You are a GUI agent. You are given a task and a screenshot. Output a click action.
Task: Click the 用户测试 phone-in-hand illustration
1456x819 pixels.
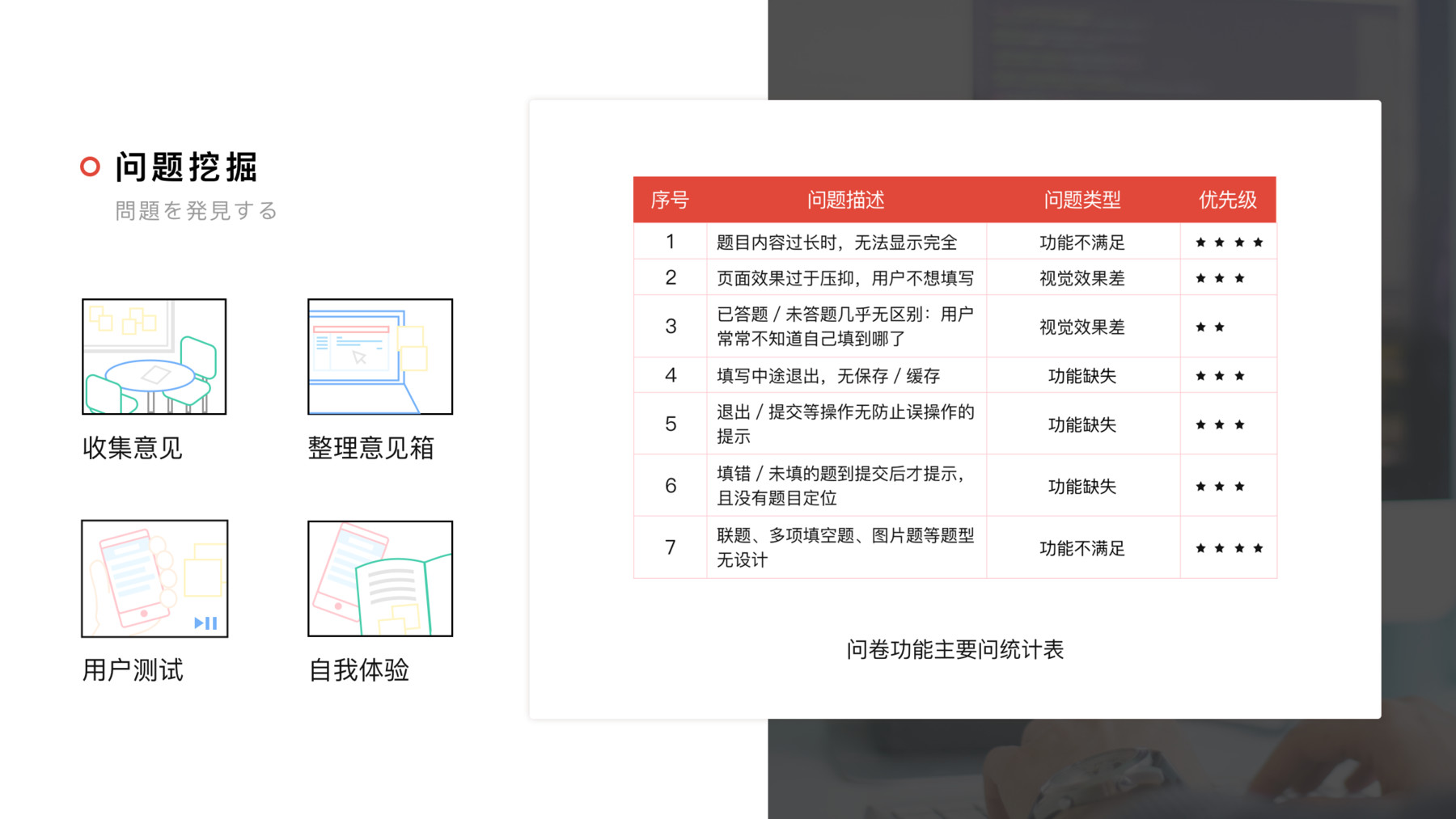point(154,578)
